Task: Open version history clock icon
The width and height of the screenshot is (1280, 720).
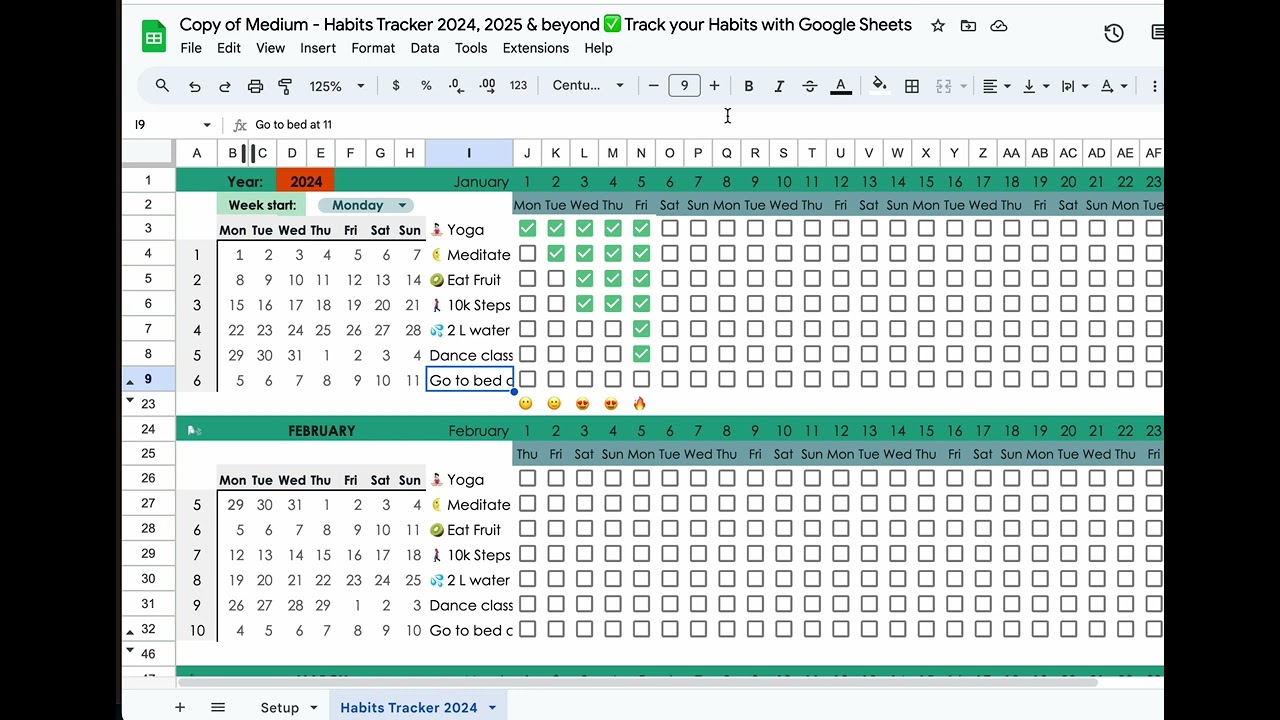Action: pyautogui.click(x=1114, y=33)
